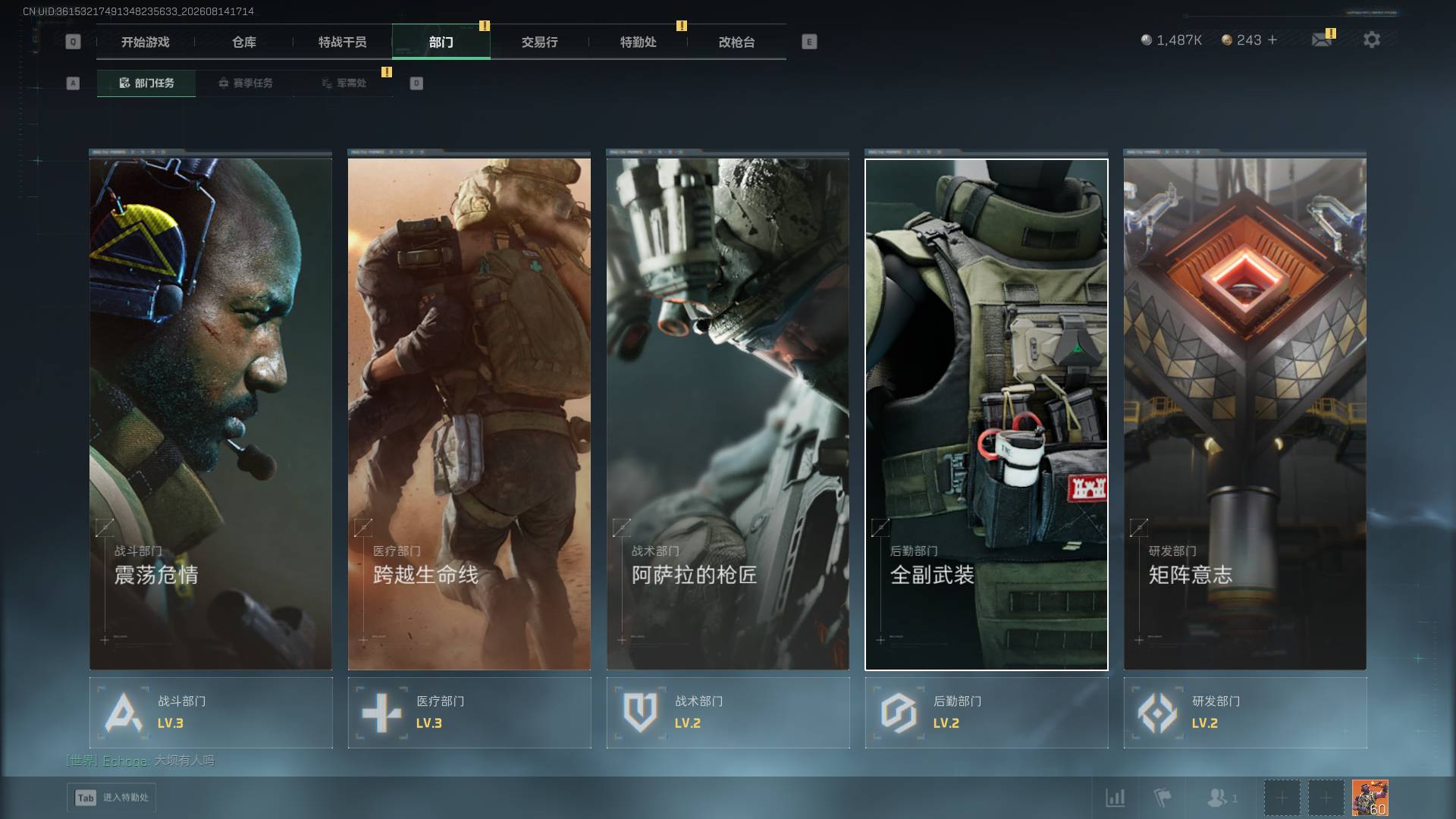Click the 医疗部门 cross emblem icon
This screenshot has width=1456, height=819.
point(381,713)
